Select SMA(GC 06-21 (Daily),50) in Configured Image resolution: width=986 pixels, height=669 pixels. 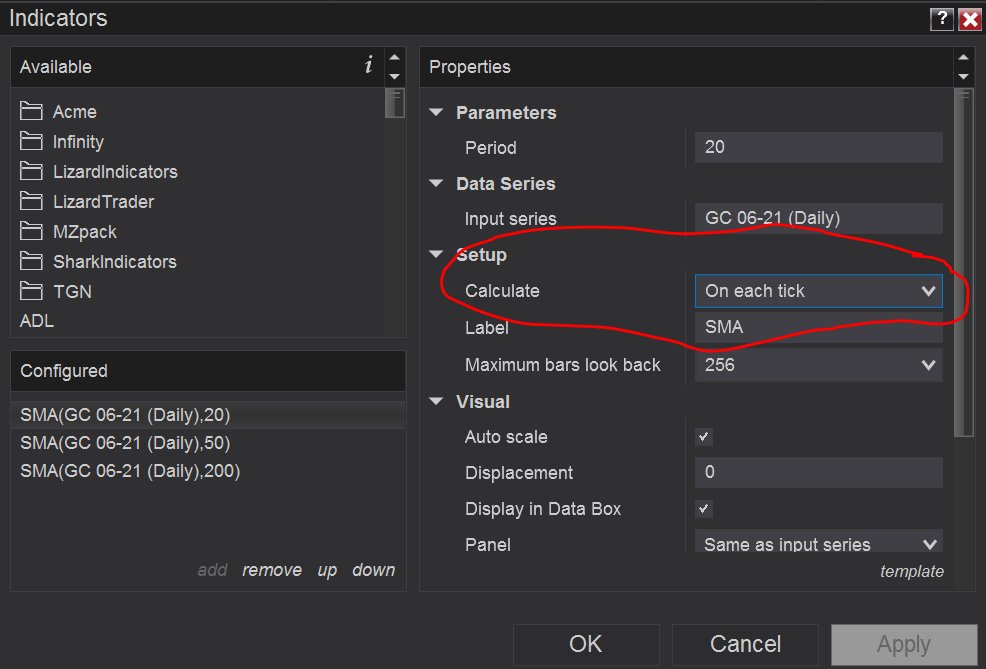pos(208,443)
